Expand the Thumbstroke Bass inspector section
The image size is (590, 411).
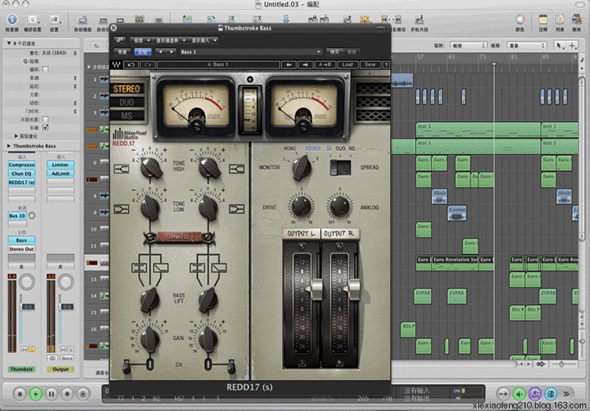[9, 146]
